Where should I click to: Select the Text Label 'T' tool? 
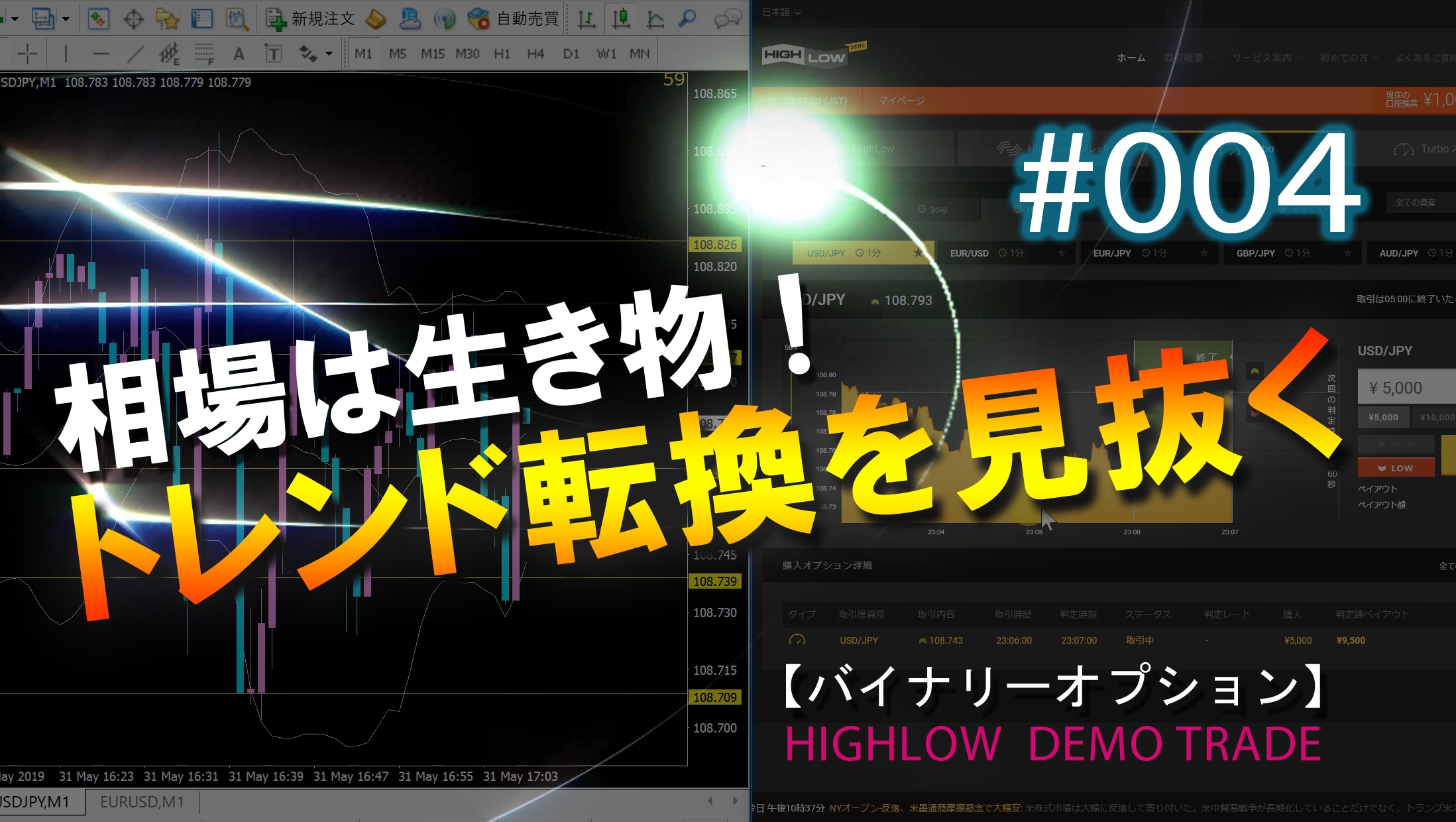(x=273, y=54)
